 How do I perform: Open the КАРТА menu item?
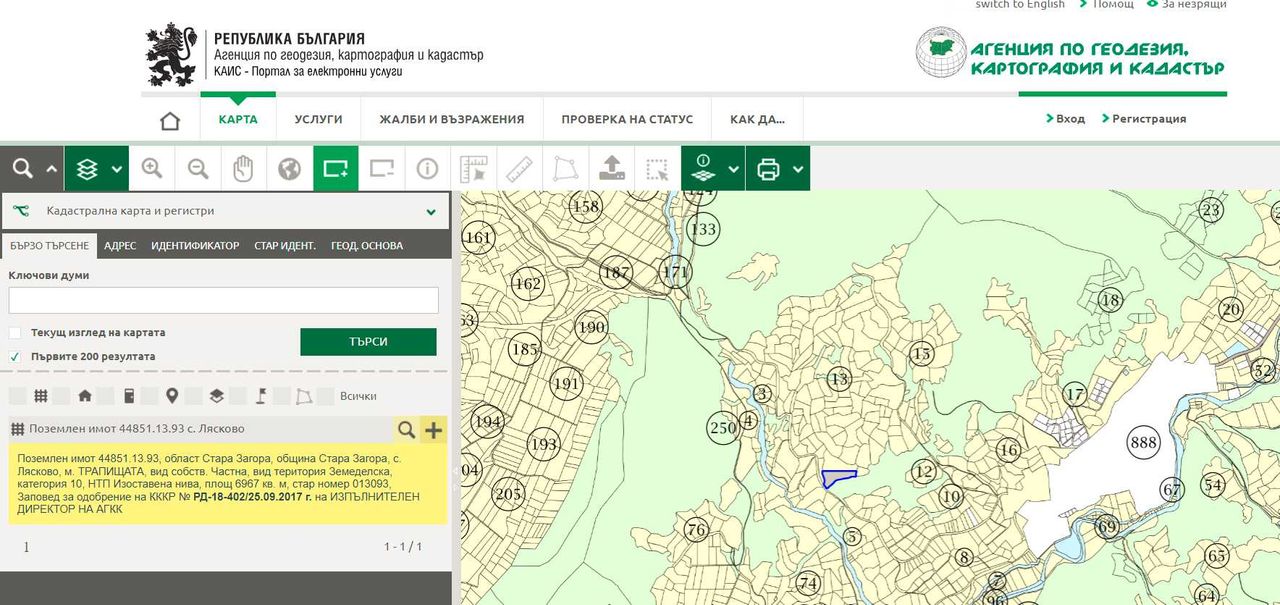point(238,119)
